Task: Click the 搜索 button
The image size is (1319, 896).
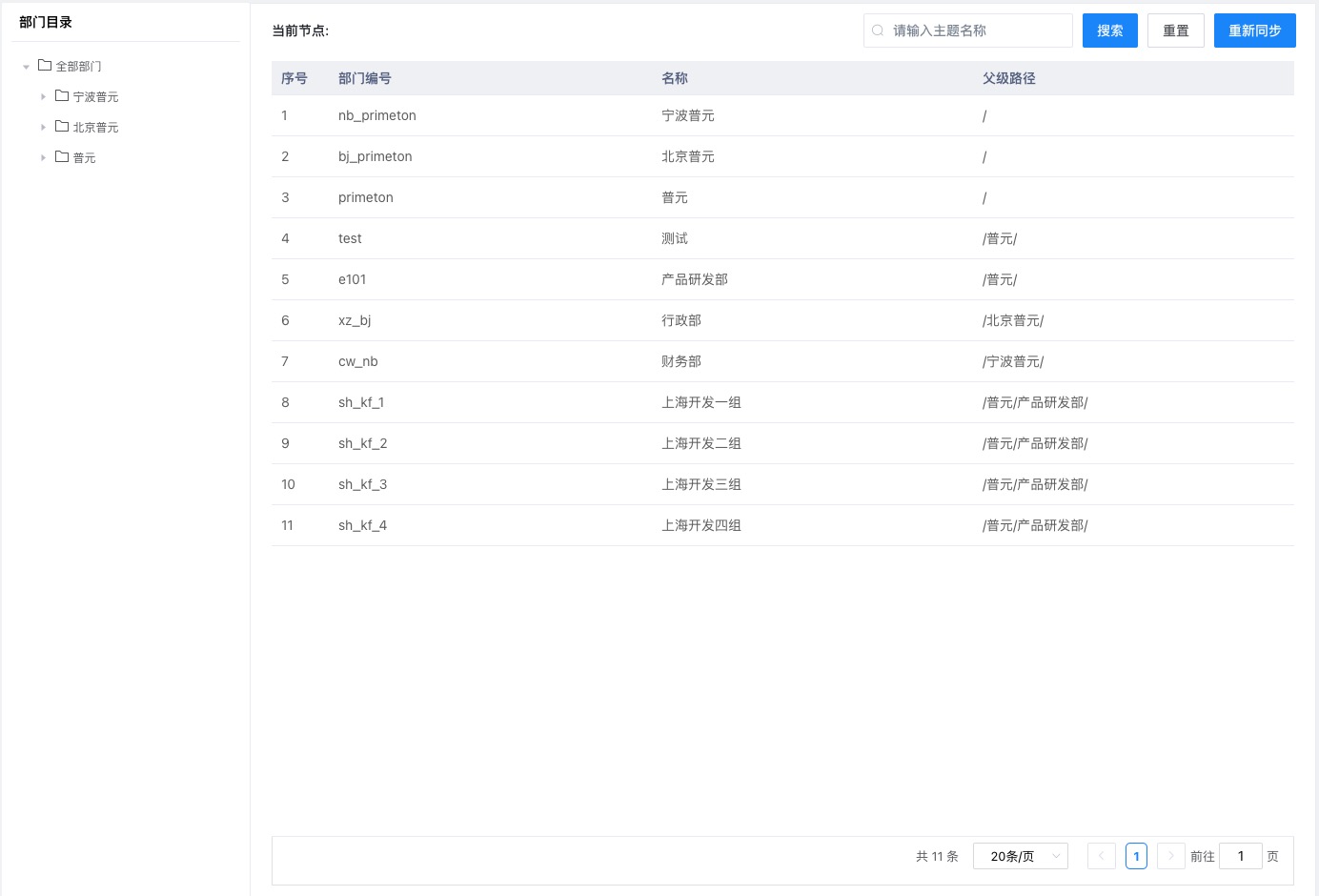Action: pyautogui.click(x=1109, y=31)
